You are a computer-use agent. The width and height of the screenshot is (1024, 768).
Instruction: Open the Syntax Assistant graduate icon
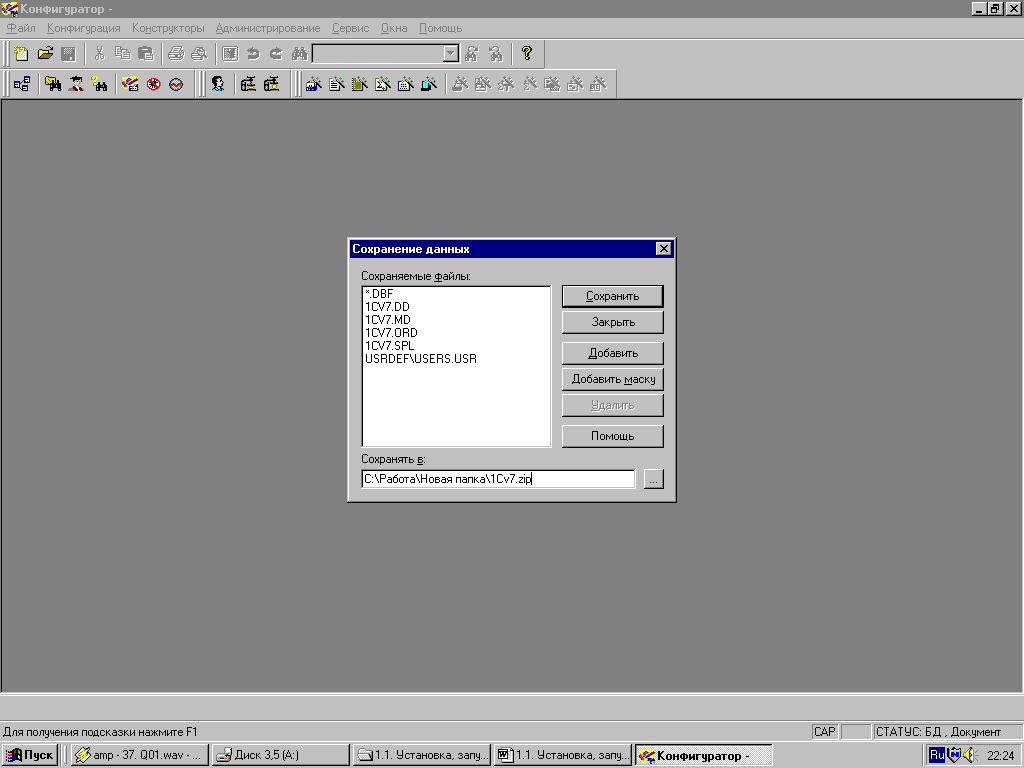point(76,84)
